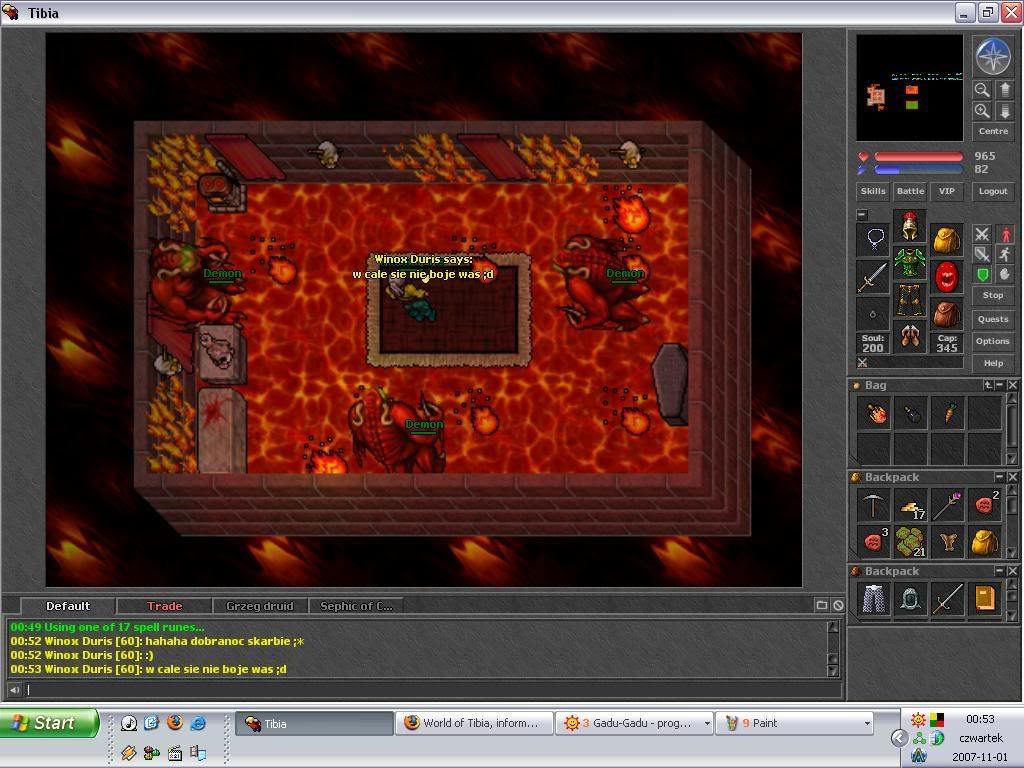Screen dimensions: 1024x768
Task: Minimize the Bag container
Action: click(x=1000, y=385)
